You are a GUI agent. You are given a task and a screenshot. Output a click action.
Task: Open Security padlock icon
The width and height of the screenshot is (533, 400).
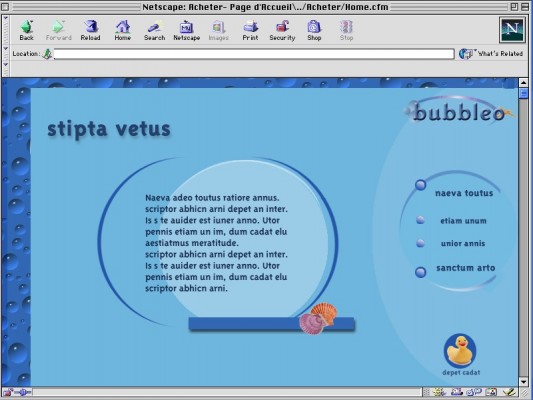tap(282, 30)
